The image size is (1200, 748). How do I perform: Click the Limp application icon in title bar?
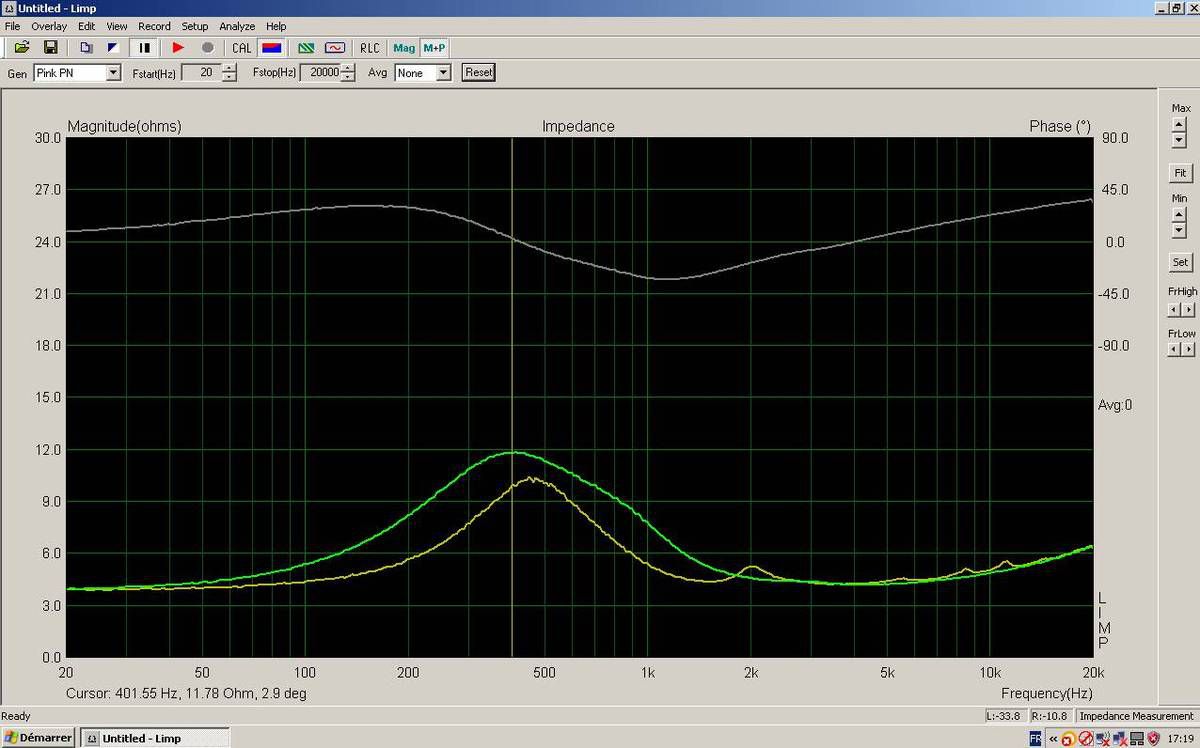coord(9,8)
